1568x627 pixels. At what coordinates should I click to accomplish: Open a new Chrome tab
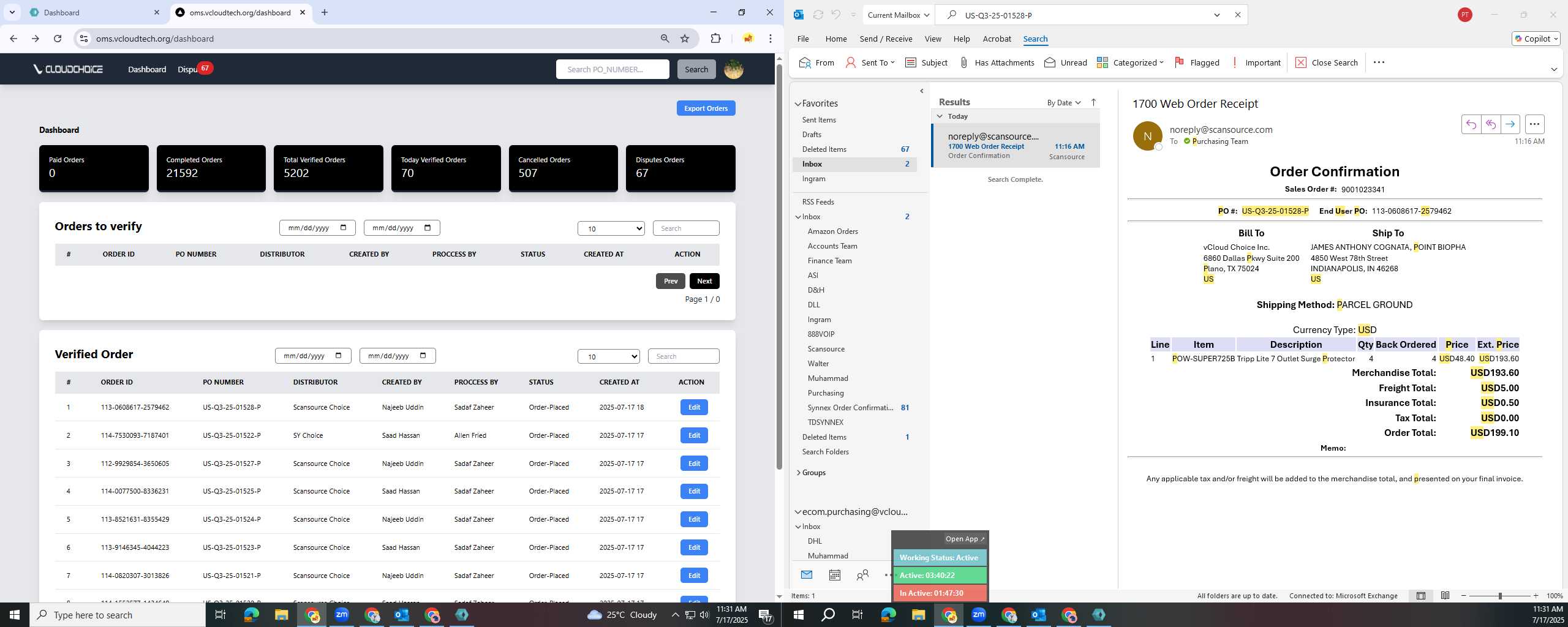[x=325, y=12]
